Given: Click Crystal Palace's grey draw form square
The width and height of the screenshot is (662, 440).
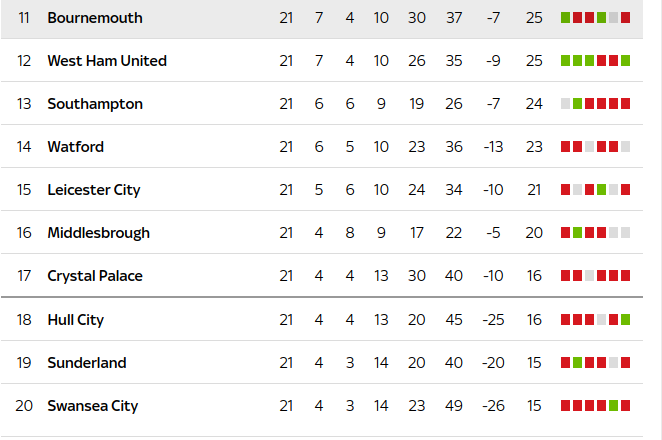Looking at the screenshot, I should [589, 276].
